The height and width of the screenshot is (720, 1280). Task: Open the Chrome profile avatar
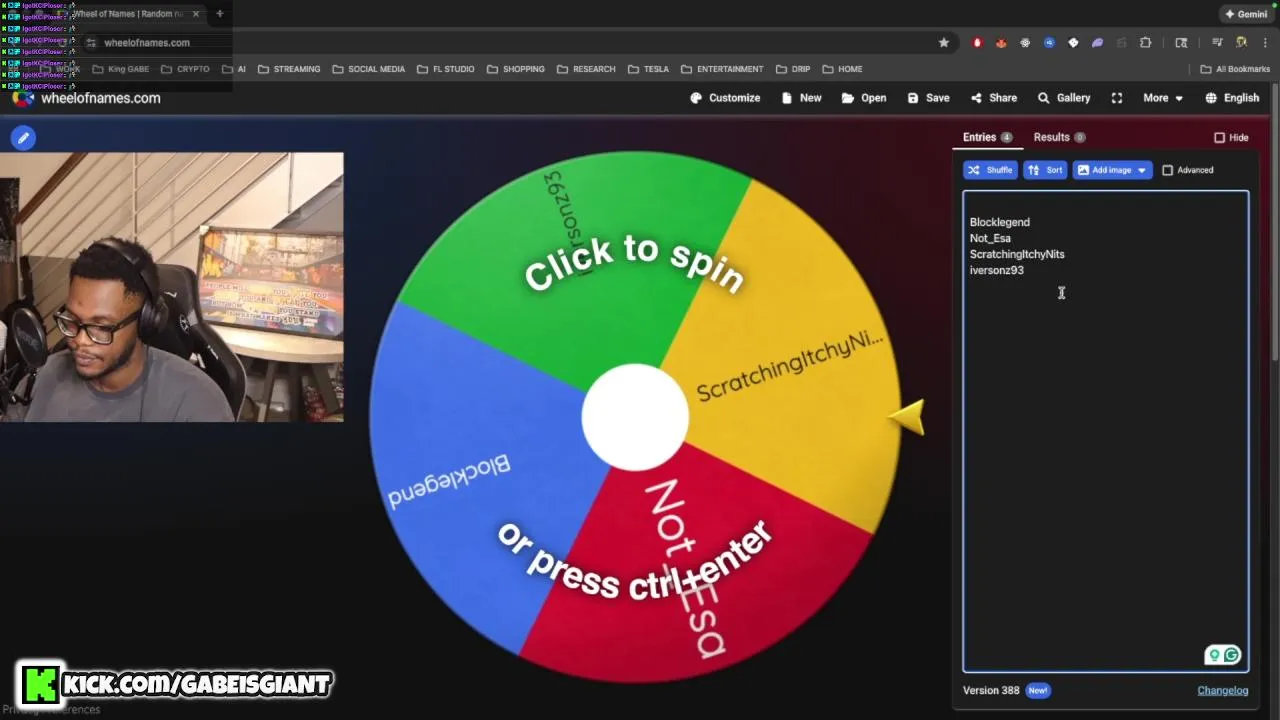1241,43
